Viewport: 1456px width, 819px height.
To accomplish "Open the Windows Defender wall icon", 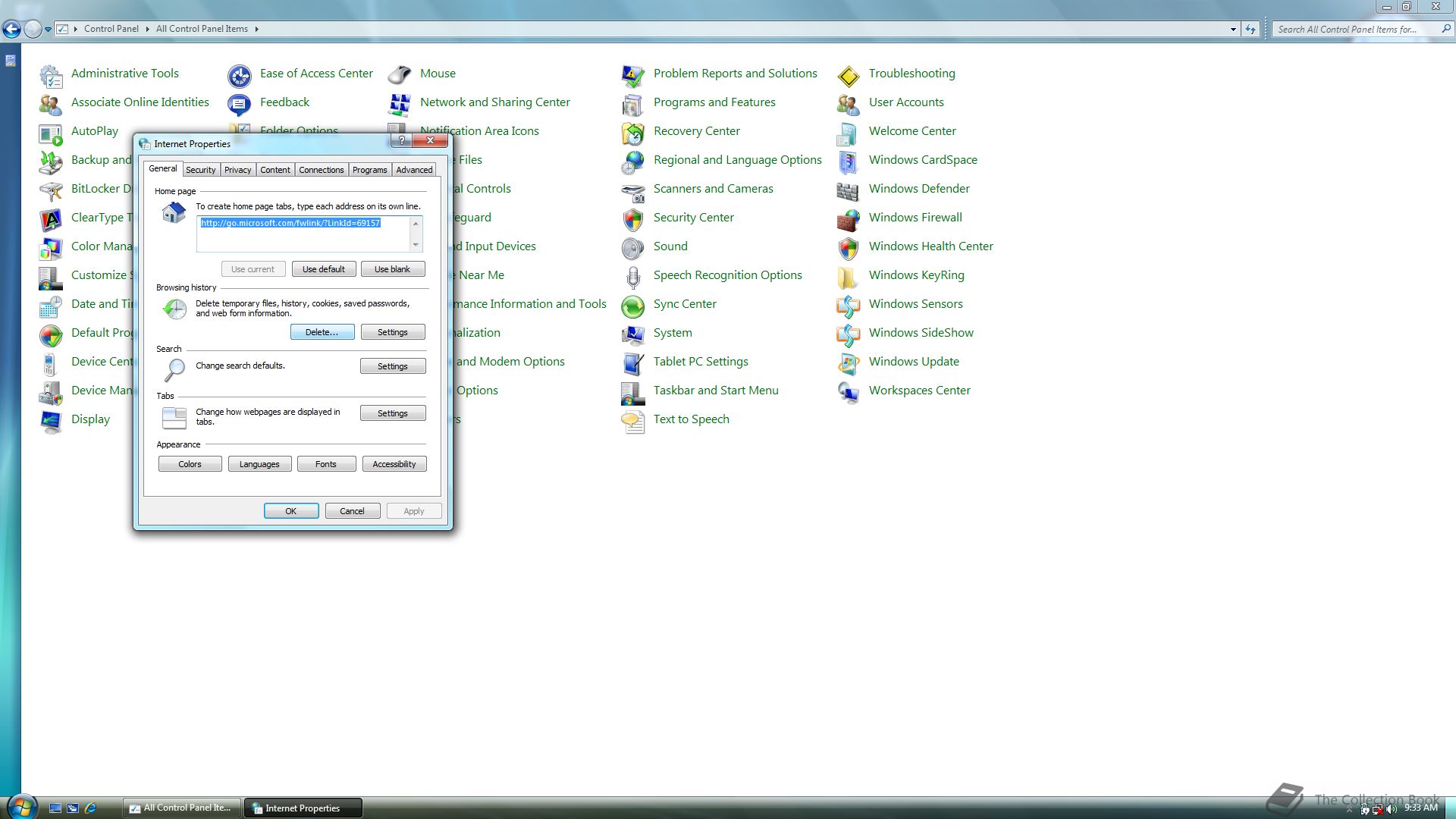I will [x=849, y=190].
